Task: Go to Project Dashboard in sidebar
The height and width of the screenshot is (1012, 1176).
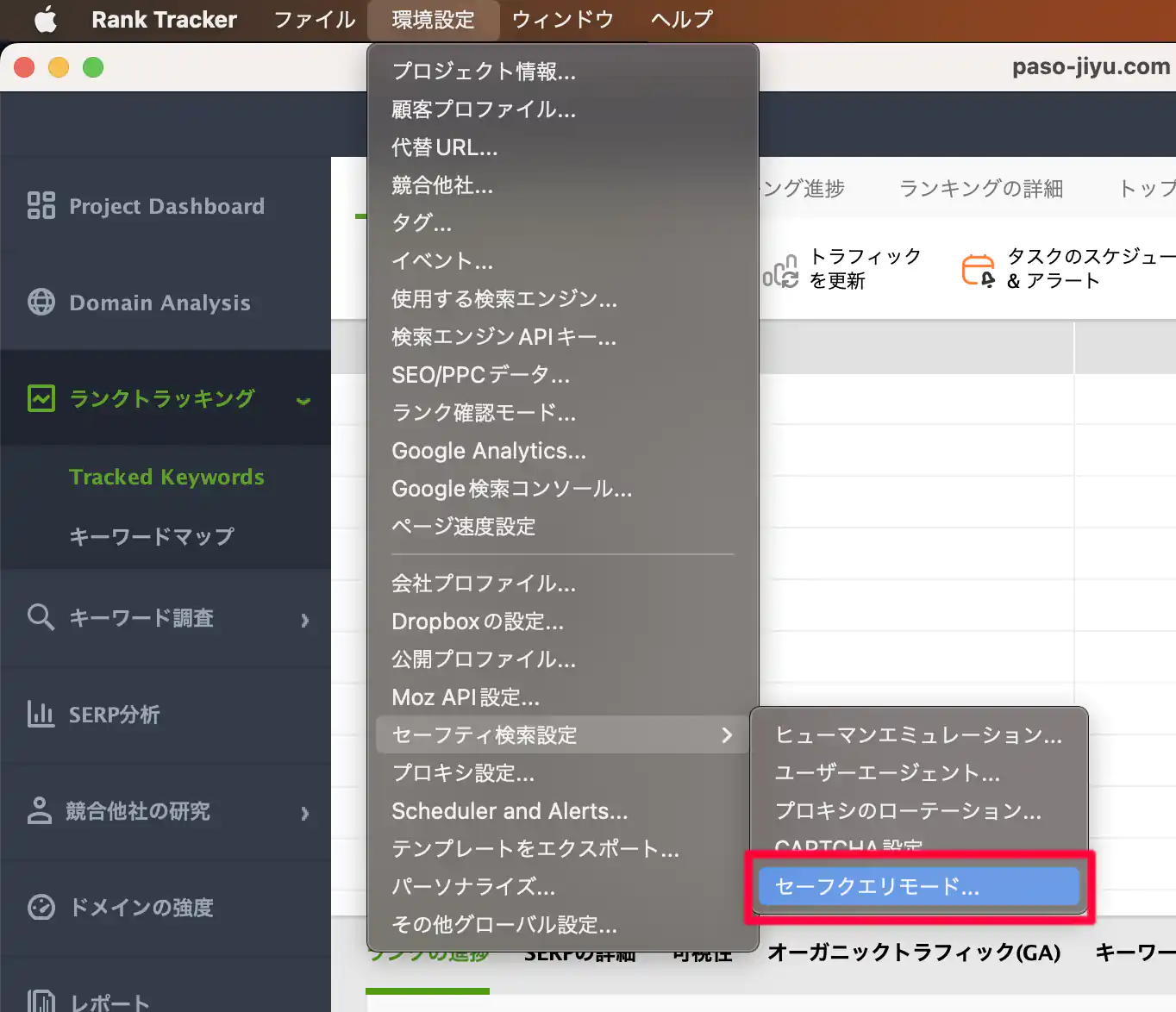Action: (x=166, y=205)
